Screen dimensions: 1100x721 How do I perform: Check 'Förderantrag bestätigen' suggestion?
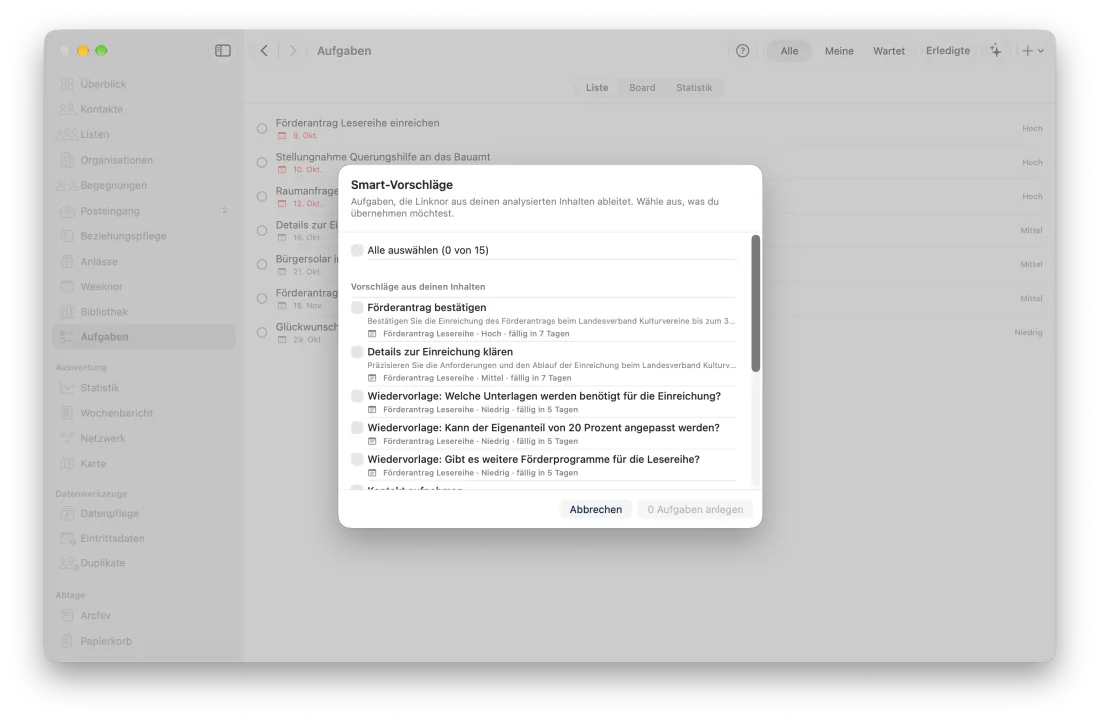click(x=357, y=308)
